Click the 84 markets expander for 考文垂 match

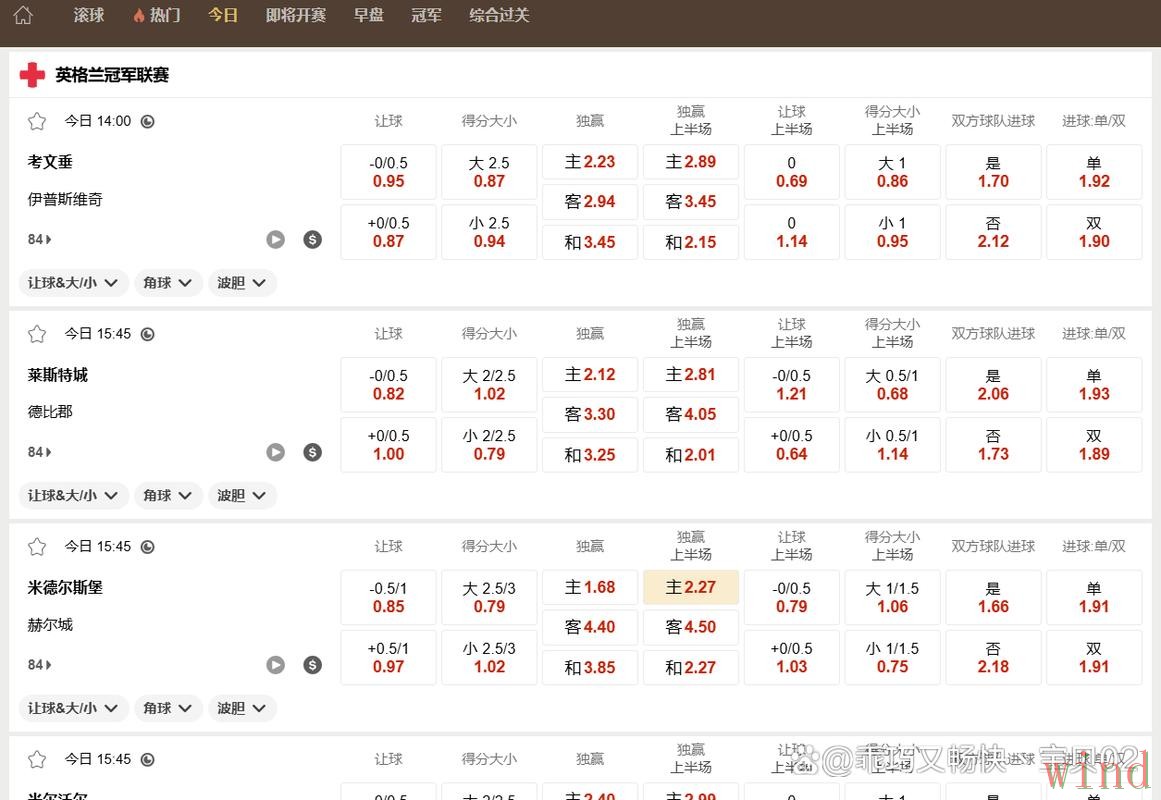click(38, 239)
